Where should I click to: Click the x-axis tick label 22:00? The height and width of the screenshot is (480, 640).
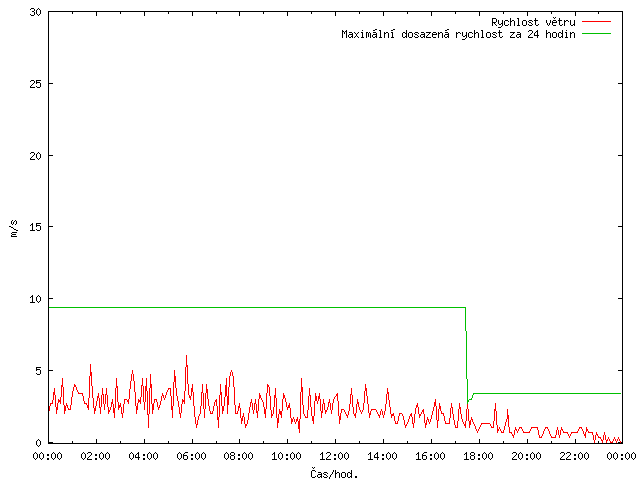pyautogui.click(x=574, y=456)
